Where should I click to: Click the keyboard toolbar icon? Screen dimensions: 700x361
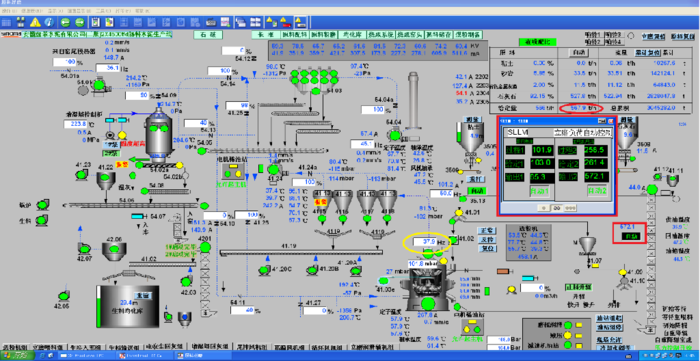211,22
